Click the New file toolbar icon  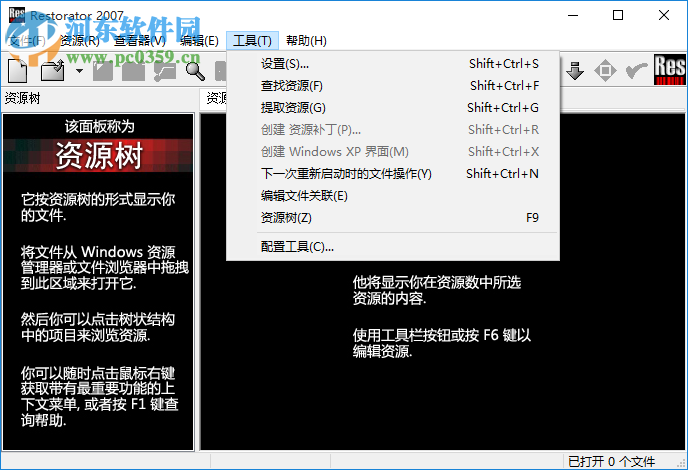pos(18,70)
